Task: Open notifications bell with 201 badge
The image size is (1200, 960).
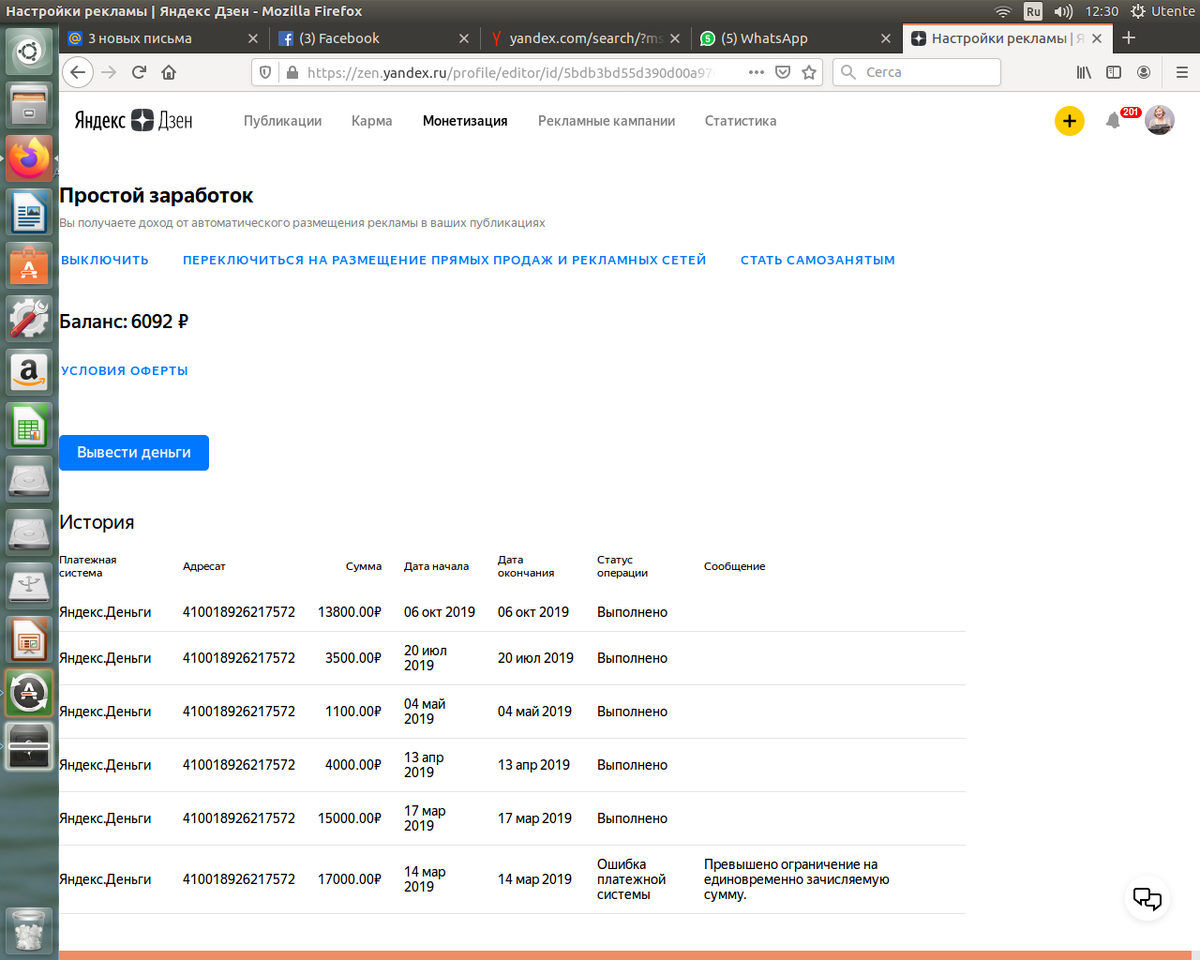Action: [x=1113, y=121]
